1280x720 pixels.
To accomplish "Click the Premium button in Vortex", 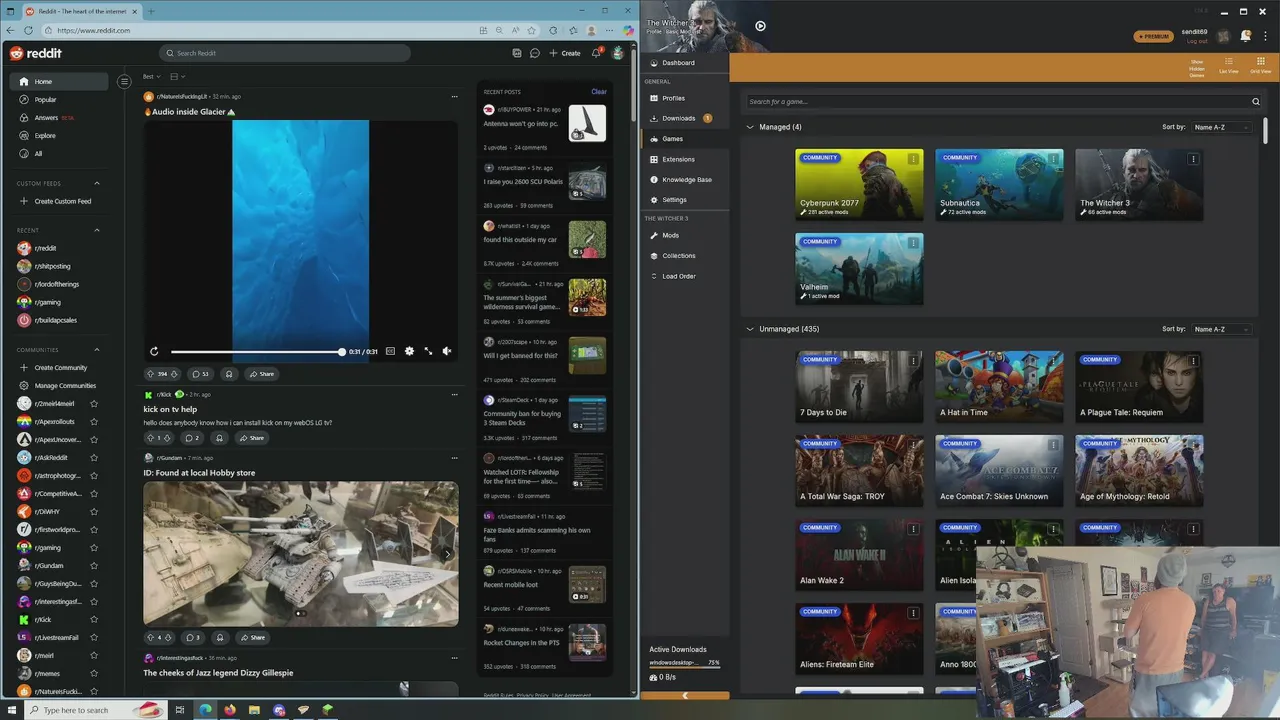I will 1153,36.
